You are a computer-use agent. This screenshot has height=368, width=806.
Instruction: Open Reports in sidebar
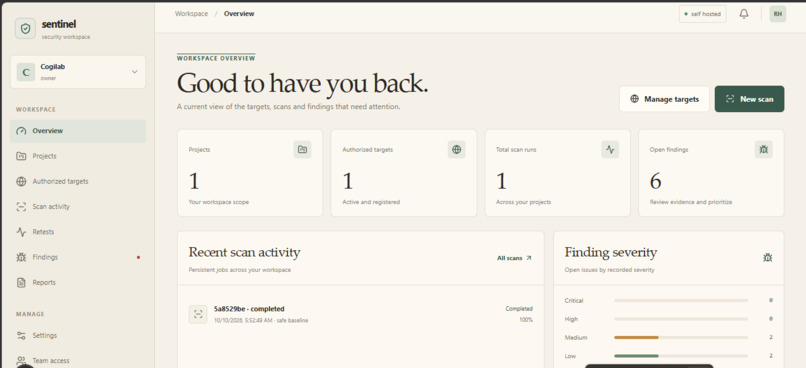pyautogui.click(x=78, y=282)
